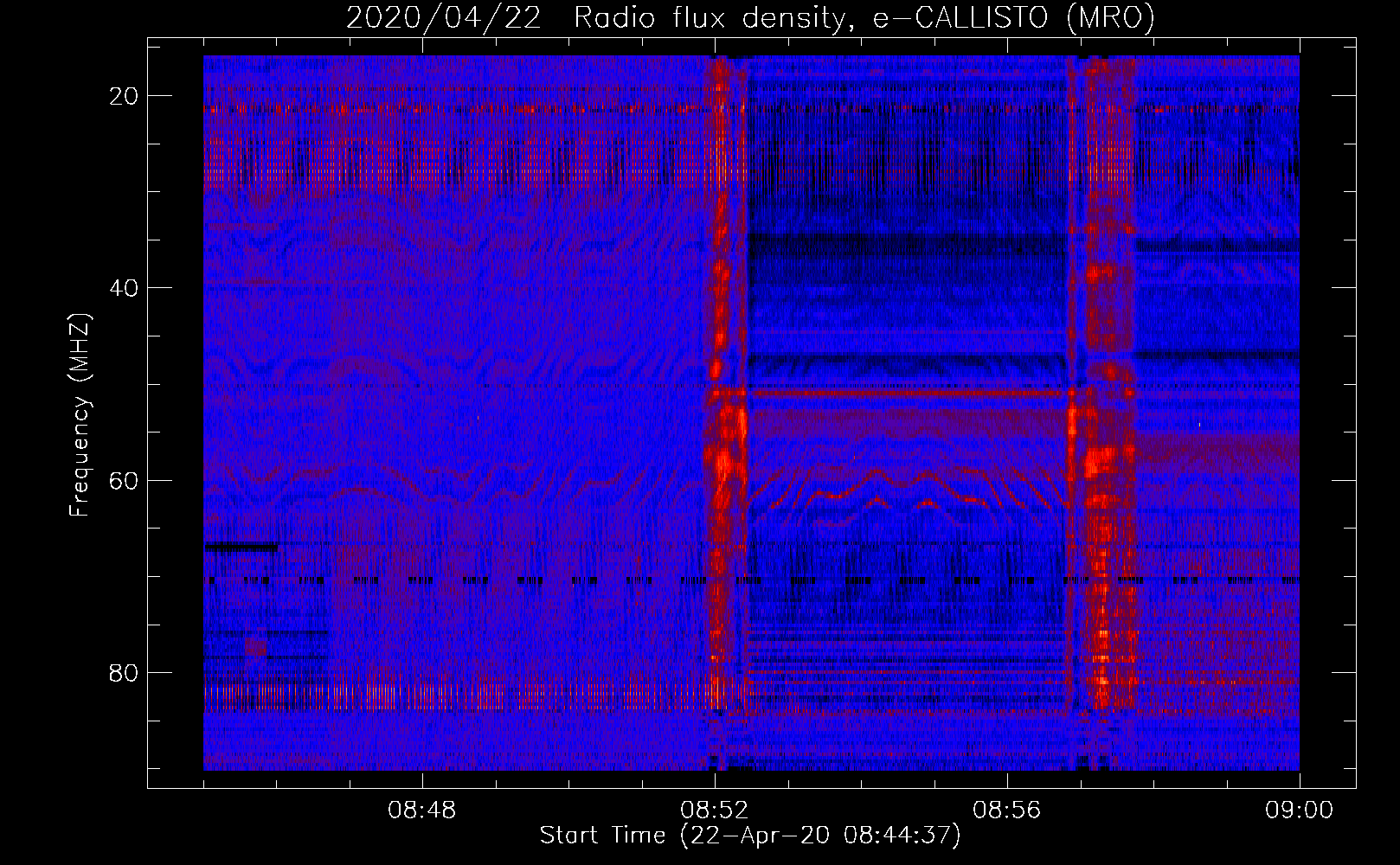Click the 60 frequency tick label
This screenshot has height=865, width=1400.
(124, 480)
